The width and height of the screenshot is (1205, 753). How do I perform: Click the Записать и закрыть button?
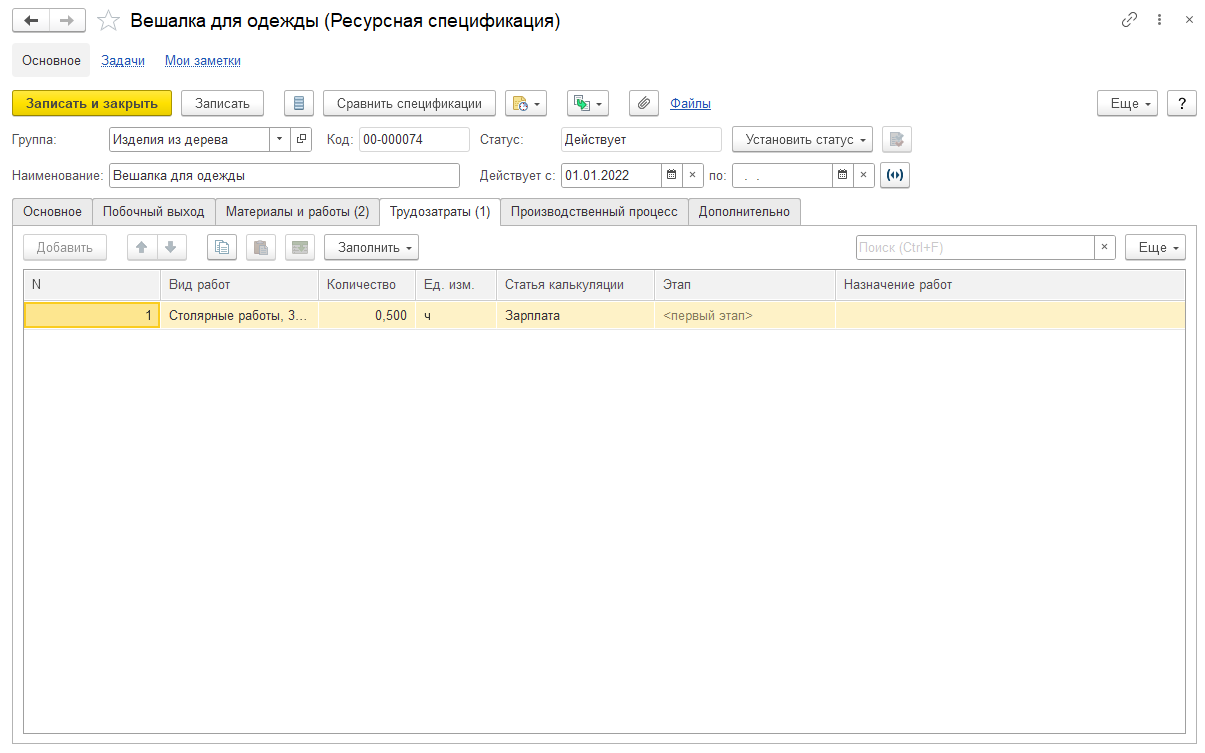(x=92, y=103)
